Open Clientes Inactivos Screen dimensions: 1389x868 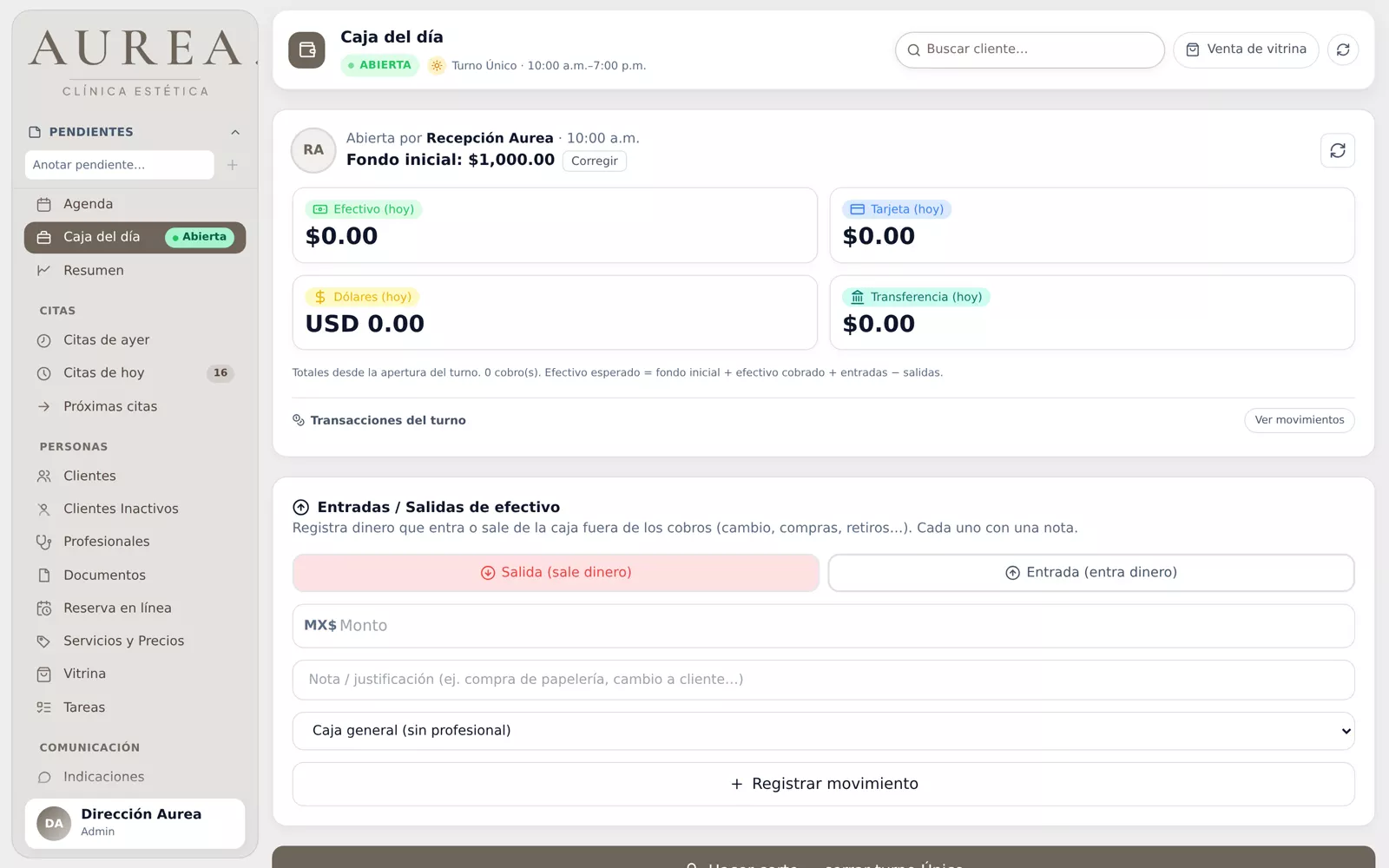click(135, 509)
